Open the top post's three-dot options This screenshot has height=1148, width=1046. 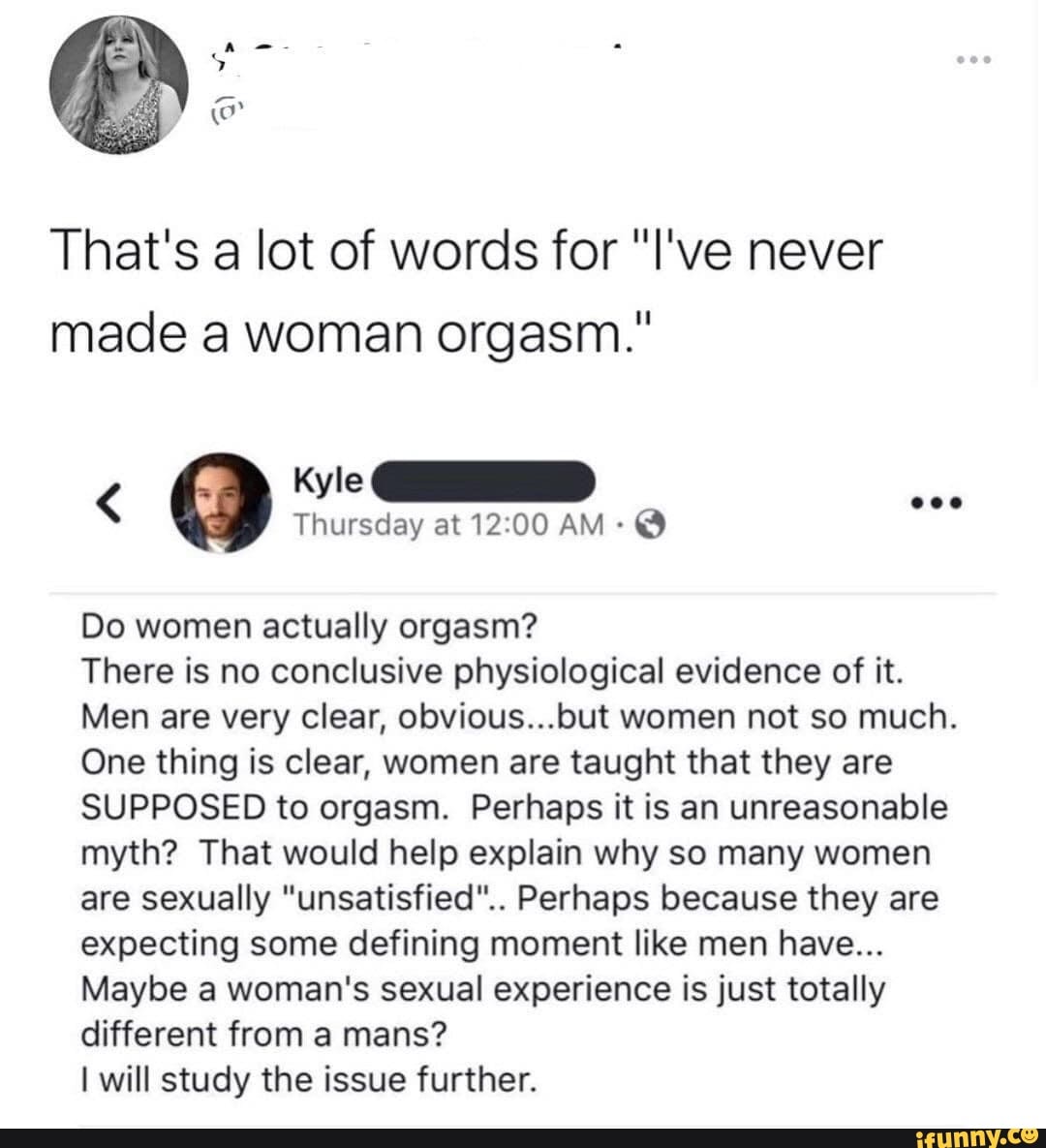click(x=971, y=59)
